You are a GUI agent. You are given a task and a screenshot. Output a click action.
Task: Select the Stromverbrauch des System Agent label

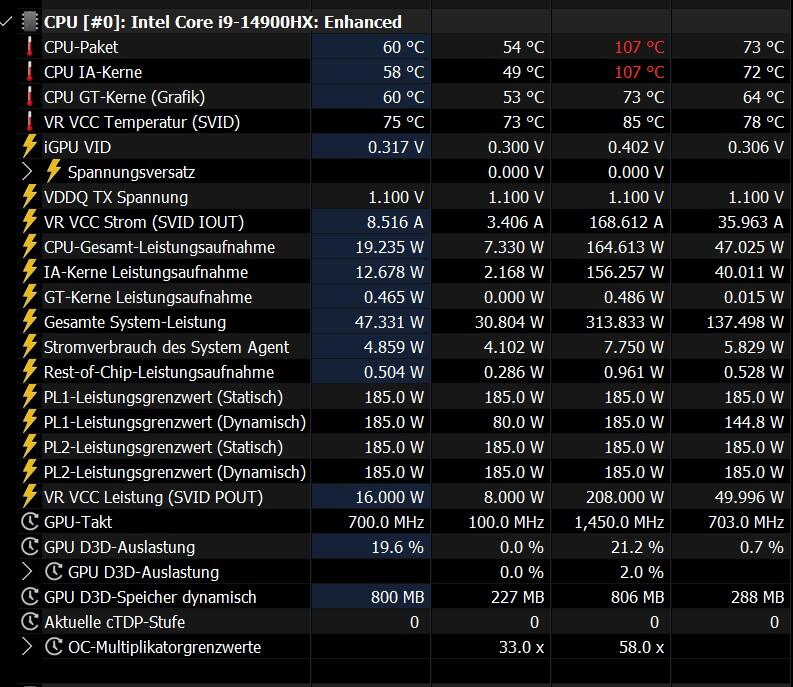[166, 347]
